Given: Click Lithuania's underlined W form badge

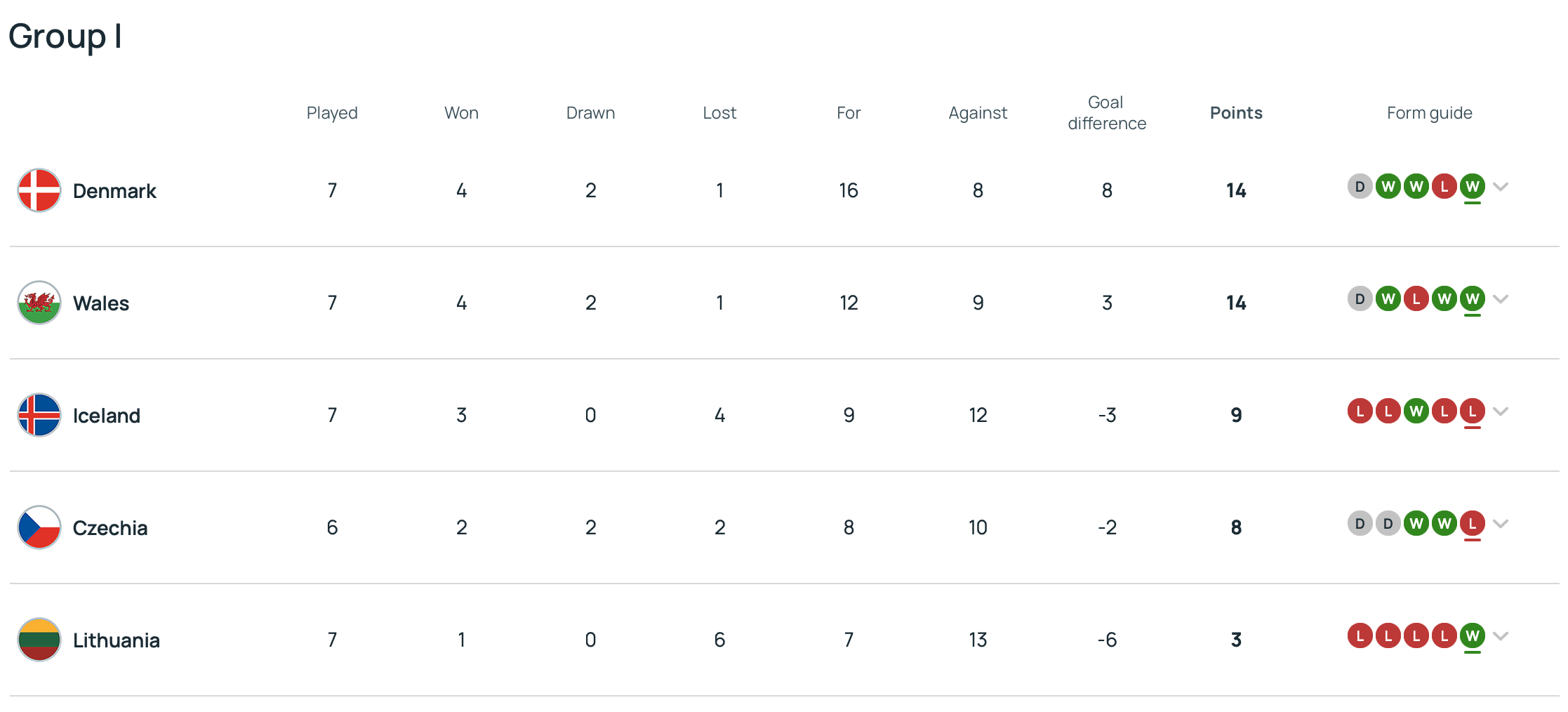Looking at the screenshot, I should pyautogui.click(x=1472, y=636).
